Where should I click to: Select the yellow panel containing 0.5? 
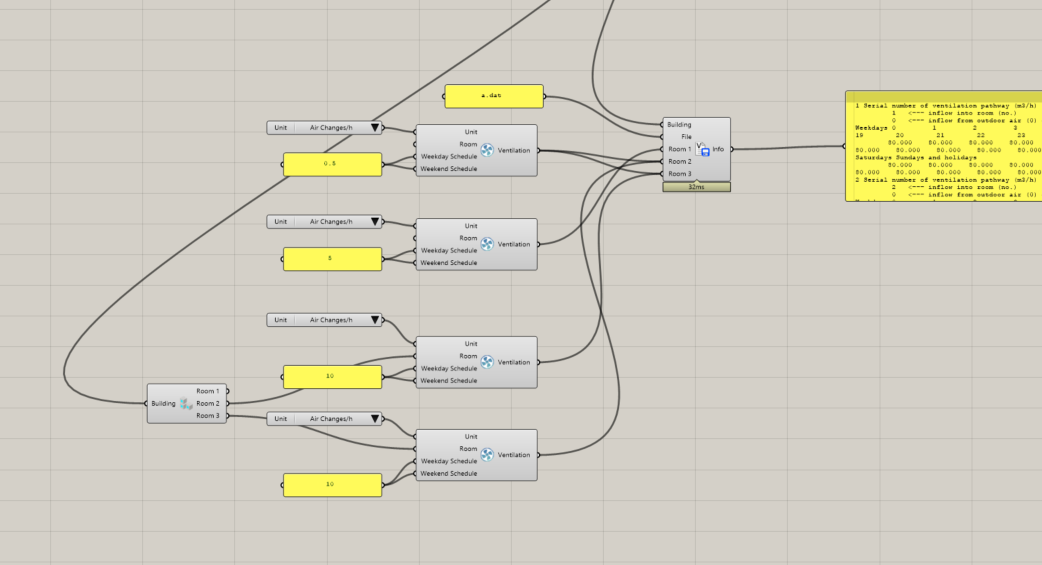point(332,164)
